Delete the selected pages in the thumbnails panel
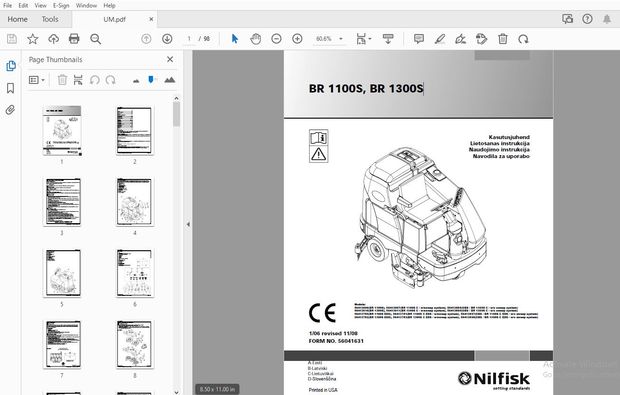The height and width of the screenshot is (395, 620). [62, 80]
